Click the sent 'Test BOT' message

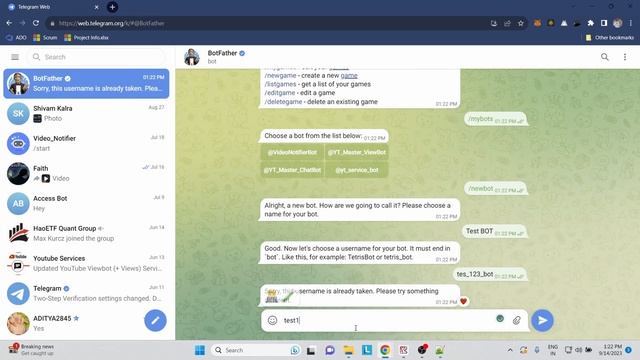coord(494,231)
